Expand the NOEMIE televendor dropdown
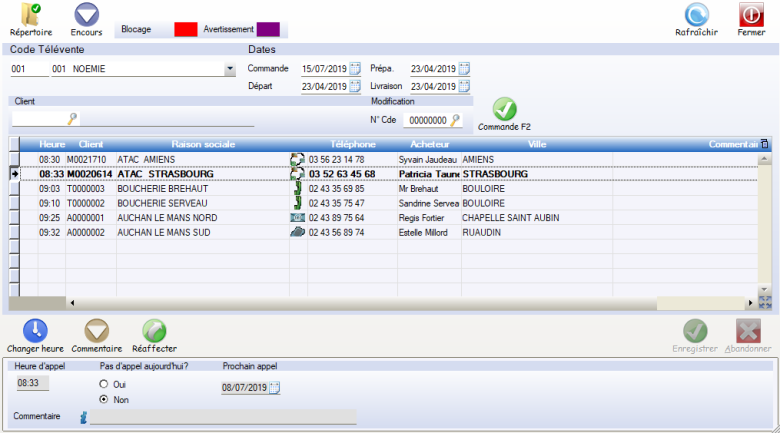This screenshot has height=433, width=780. 230,70
